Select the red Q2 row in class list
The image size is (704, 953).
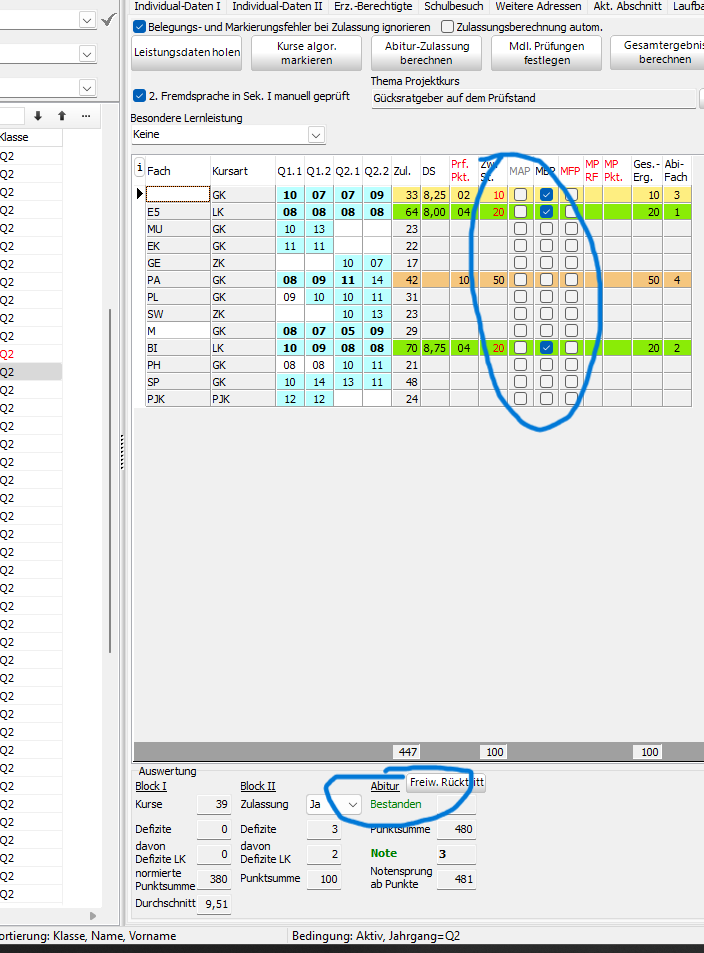click(30, 354)
